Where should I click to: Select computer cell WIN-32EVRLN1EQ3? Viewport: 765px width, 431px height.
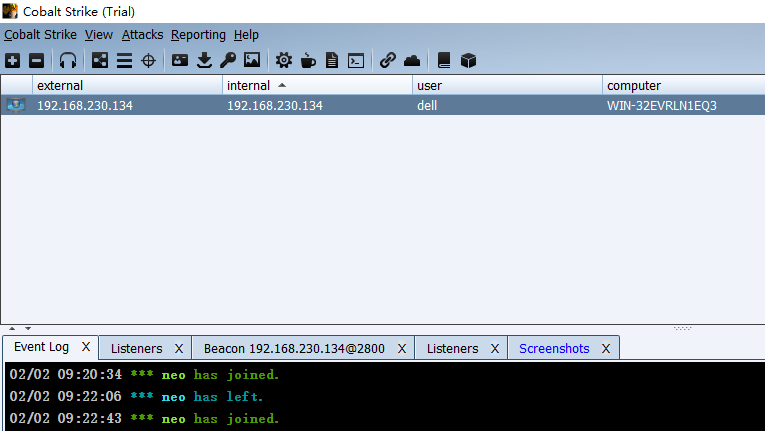point(684,105)
